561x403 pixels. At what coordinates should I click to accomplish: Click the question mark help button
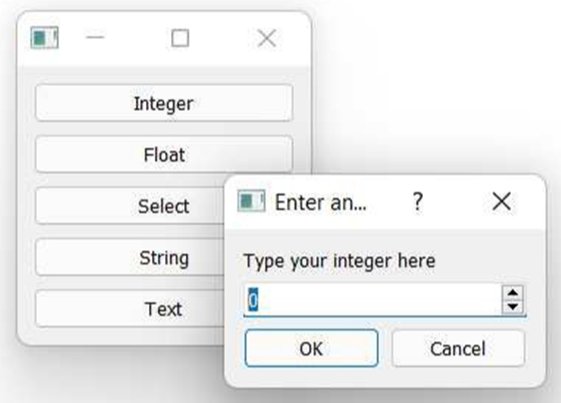coord(418,201)
